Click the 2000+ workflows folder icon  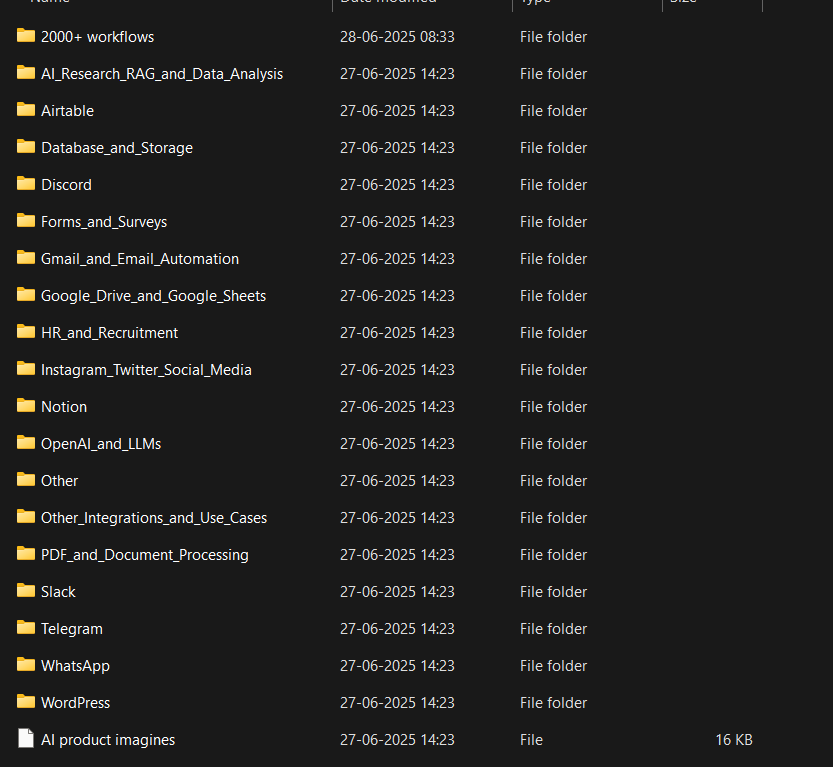click(x=26, y=36)
